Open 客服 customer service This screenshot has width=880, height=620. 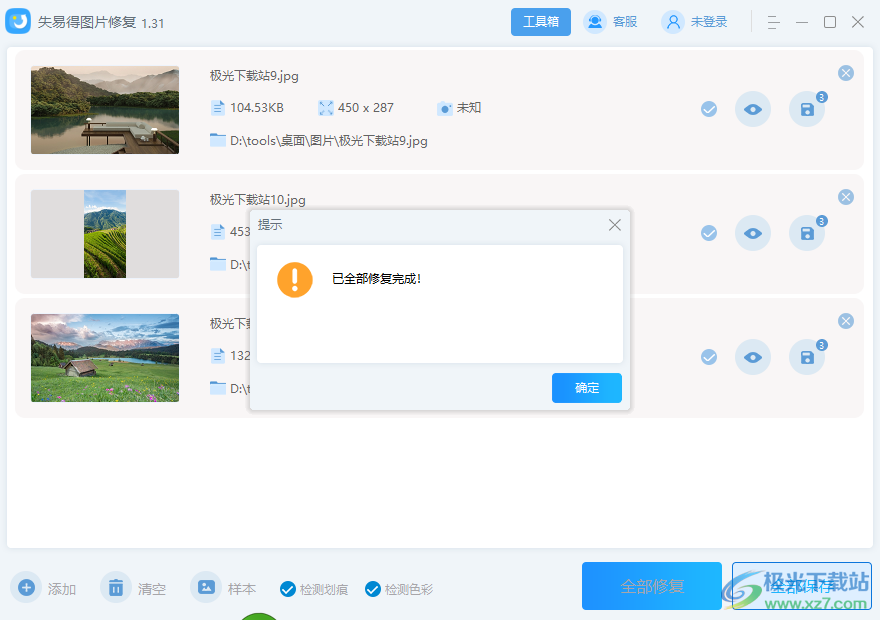(610, 22)
